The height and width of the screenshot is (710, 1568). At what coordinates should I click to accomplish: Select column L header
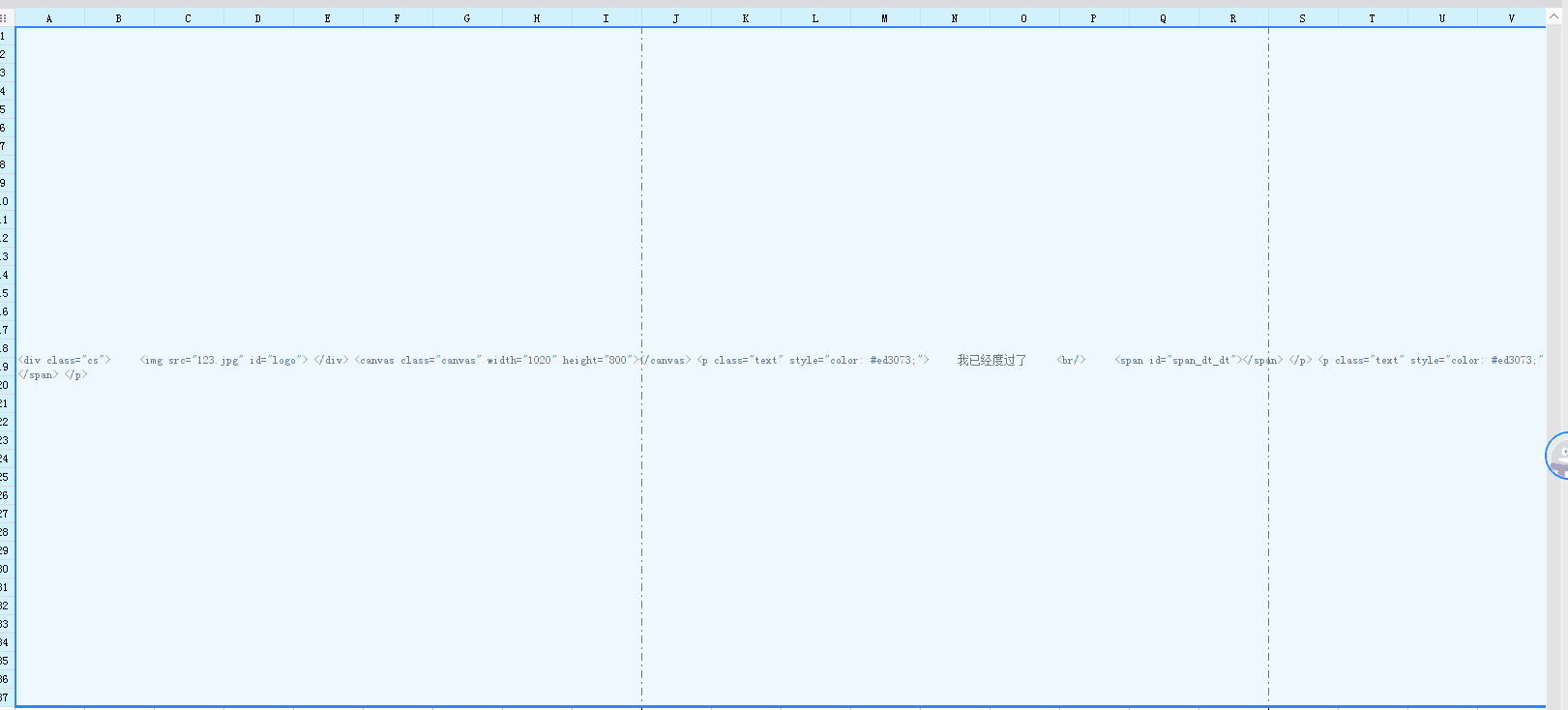pyautogui.click(x=815, y=18)
